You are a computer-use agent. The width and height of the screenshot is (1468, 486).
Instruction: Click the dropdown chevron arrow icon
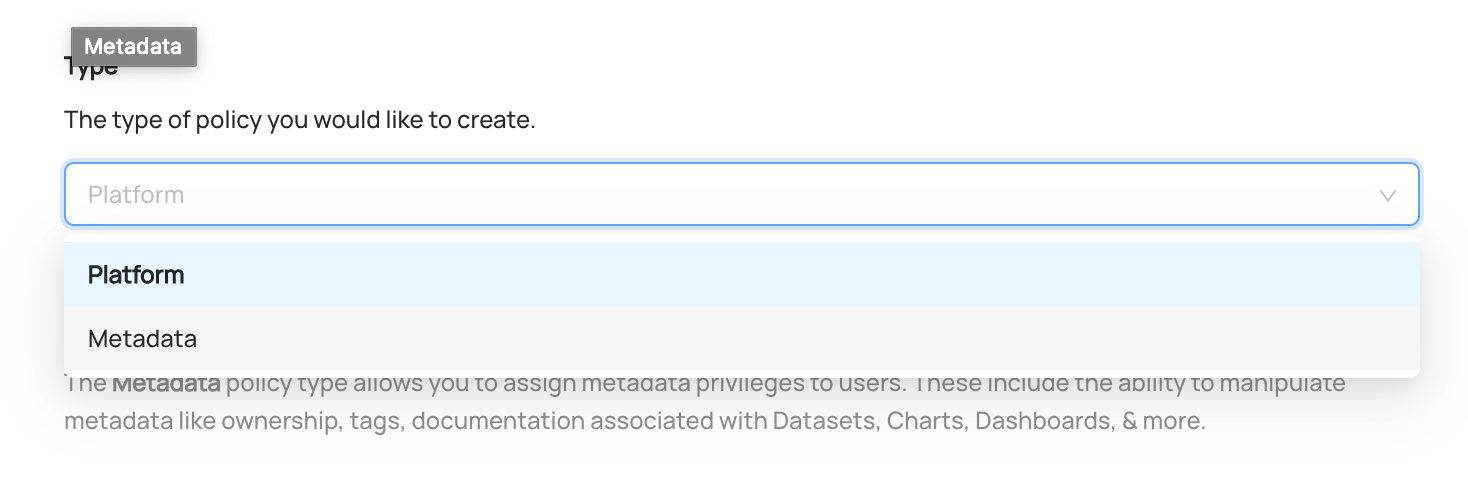coord(1387,196)
